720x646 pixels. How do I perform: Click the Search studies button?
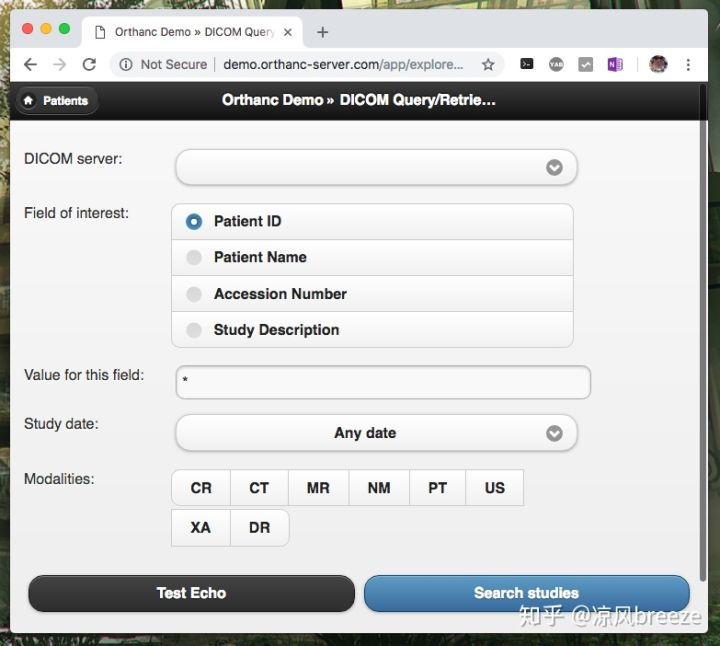point(527,593)
